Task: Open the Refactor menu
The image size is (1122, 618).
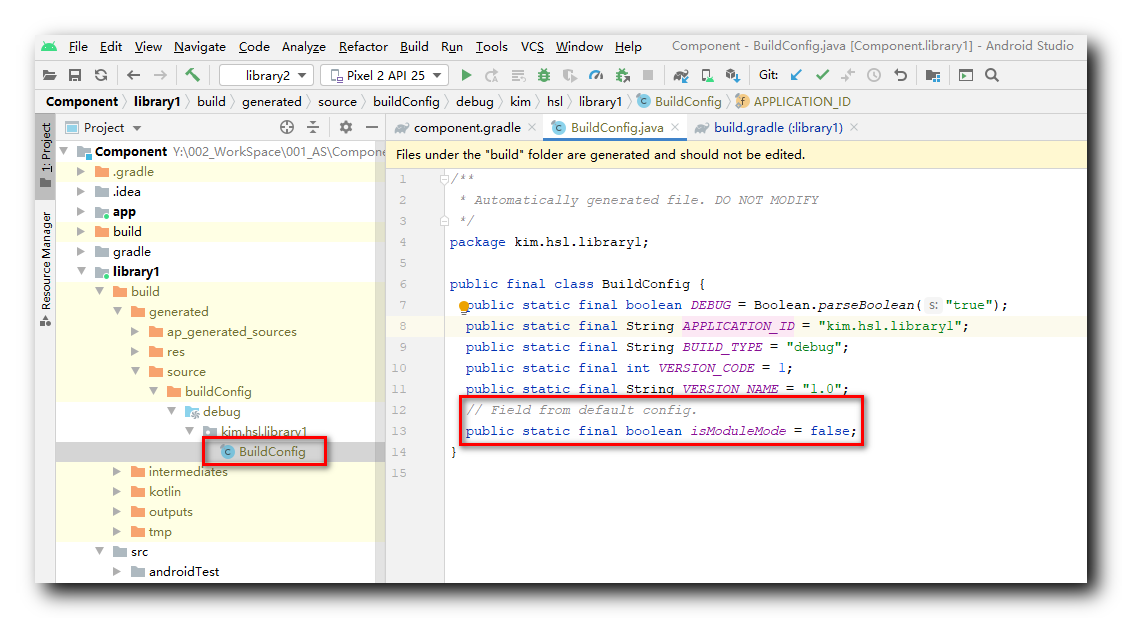Action: 363,46
